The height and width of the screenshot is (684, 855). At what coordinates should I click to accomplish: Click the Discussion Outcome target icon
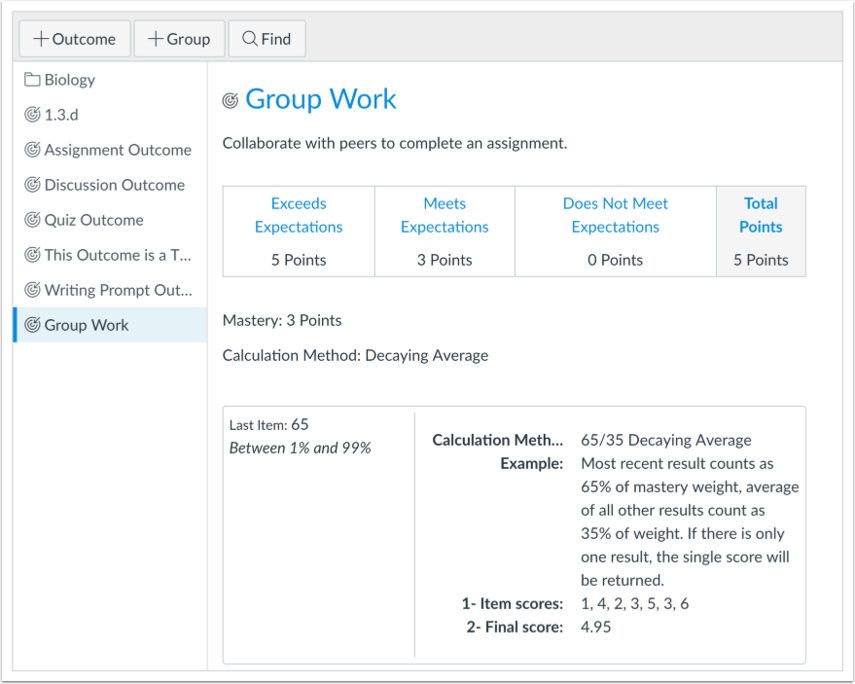pos(32,185)
